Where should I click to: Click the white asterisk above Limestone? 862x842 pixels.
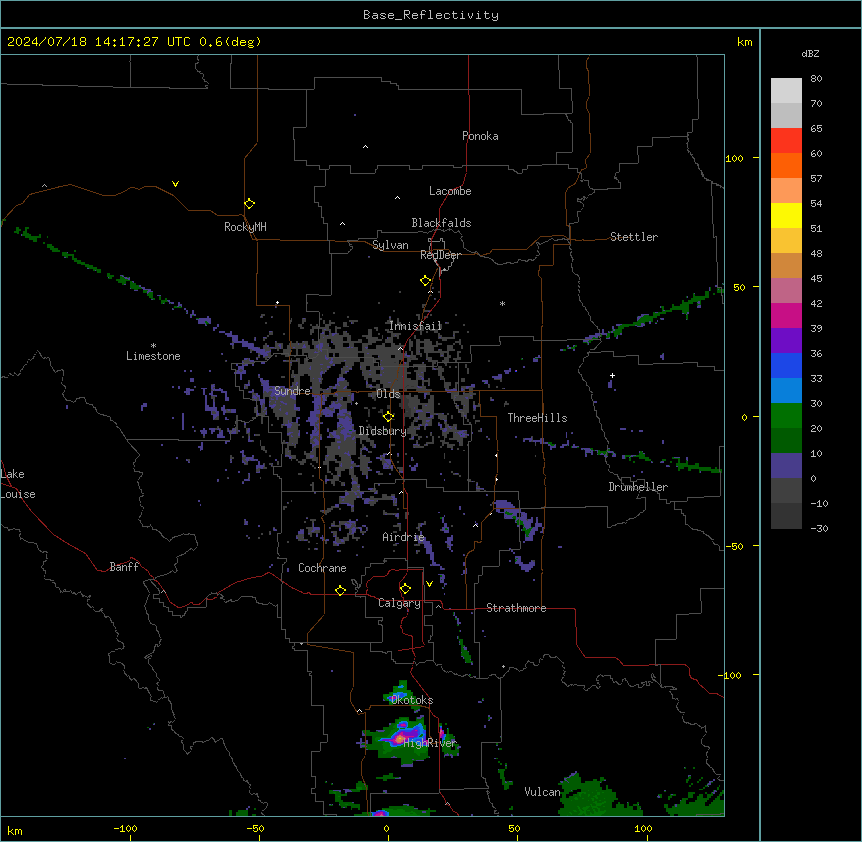pos(153,346)
